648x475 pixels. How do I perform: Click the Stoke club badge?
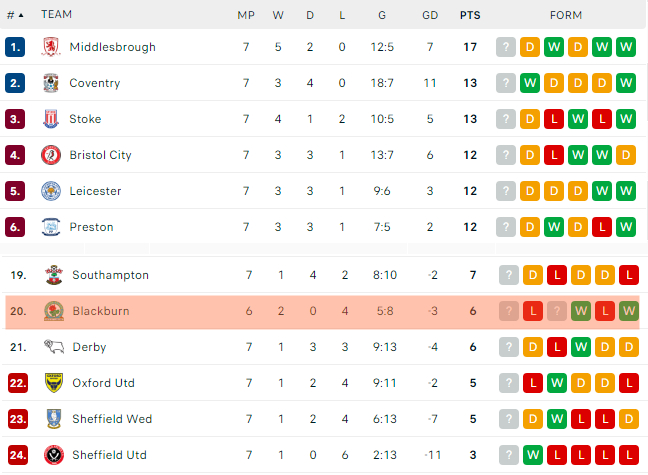51,119
